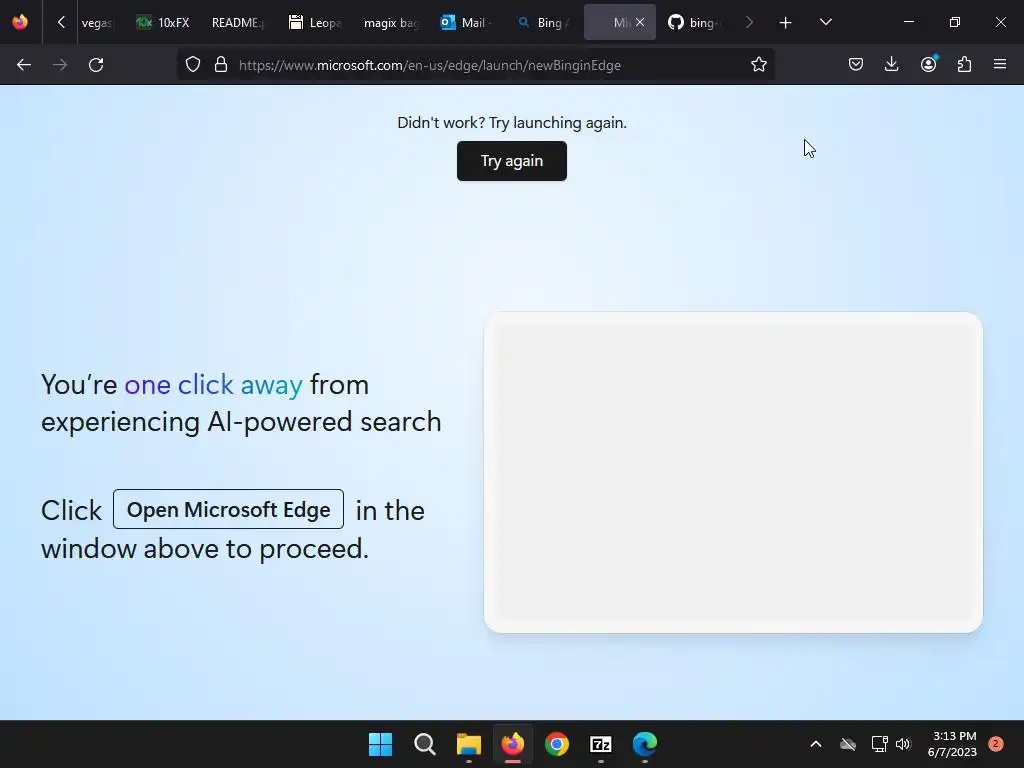Click the Firefox taskbar icon
Image resolution: width=1024 pixels, height=768 pixels.
[513, 744]
